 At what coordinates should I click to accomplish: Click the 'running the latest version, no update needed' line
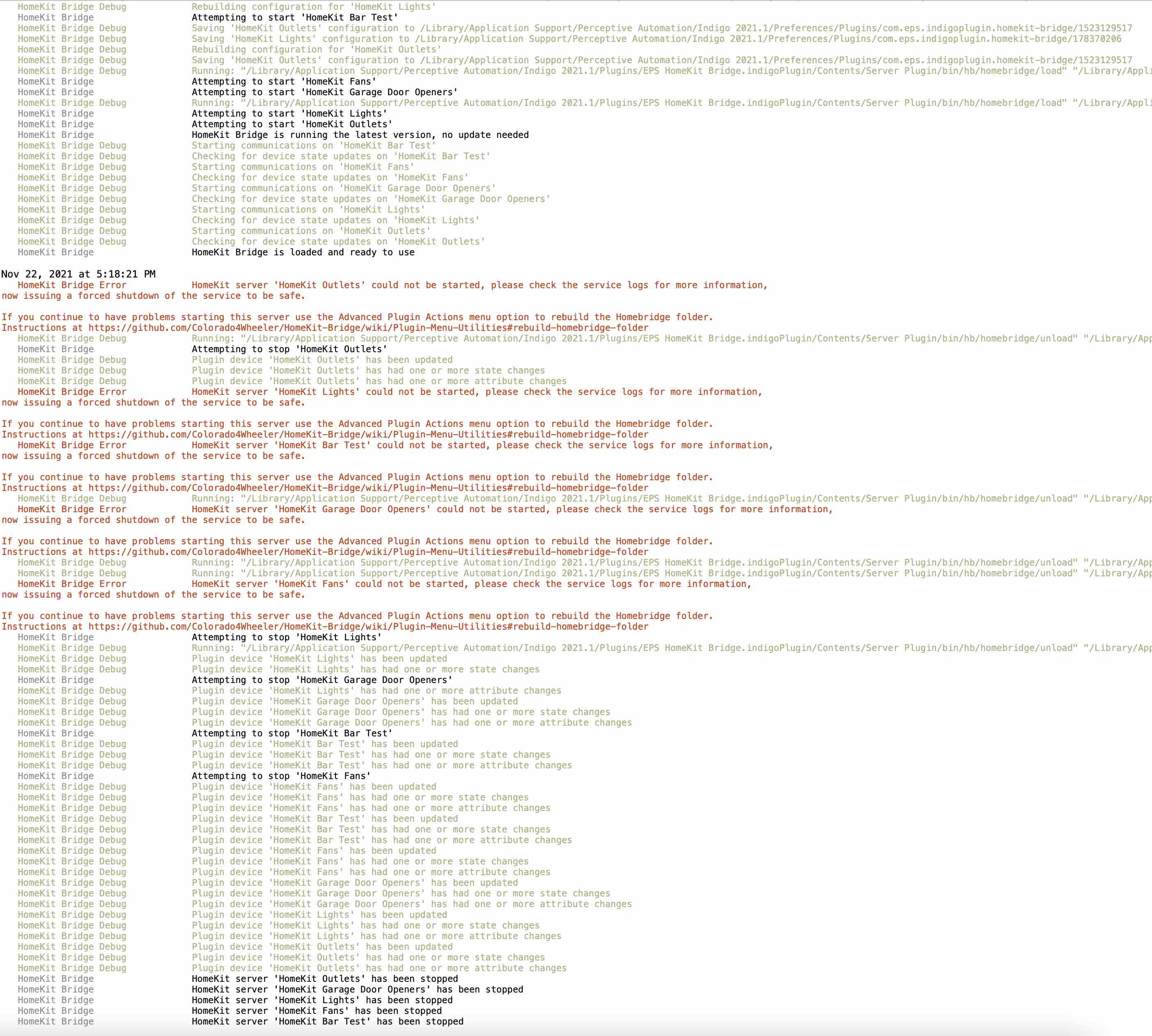360,135
